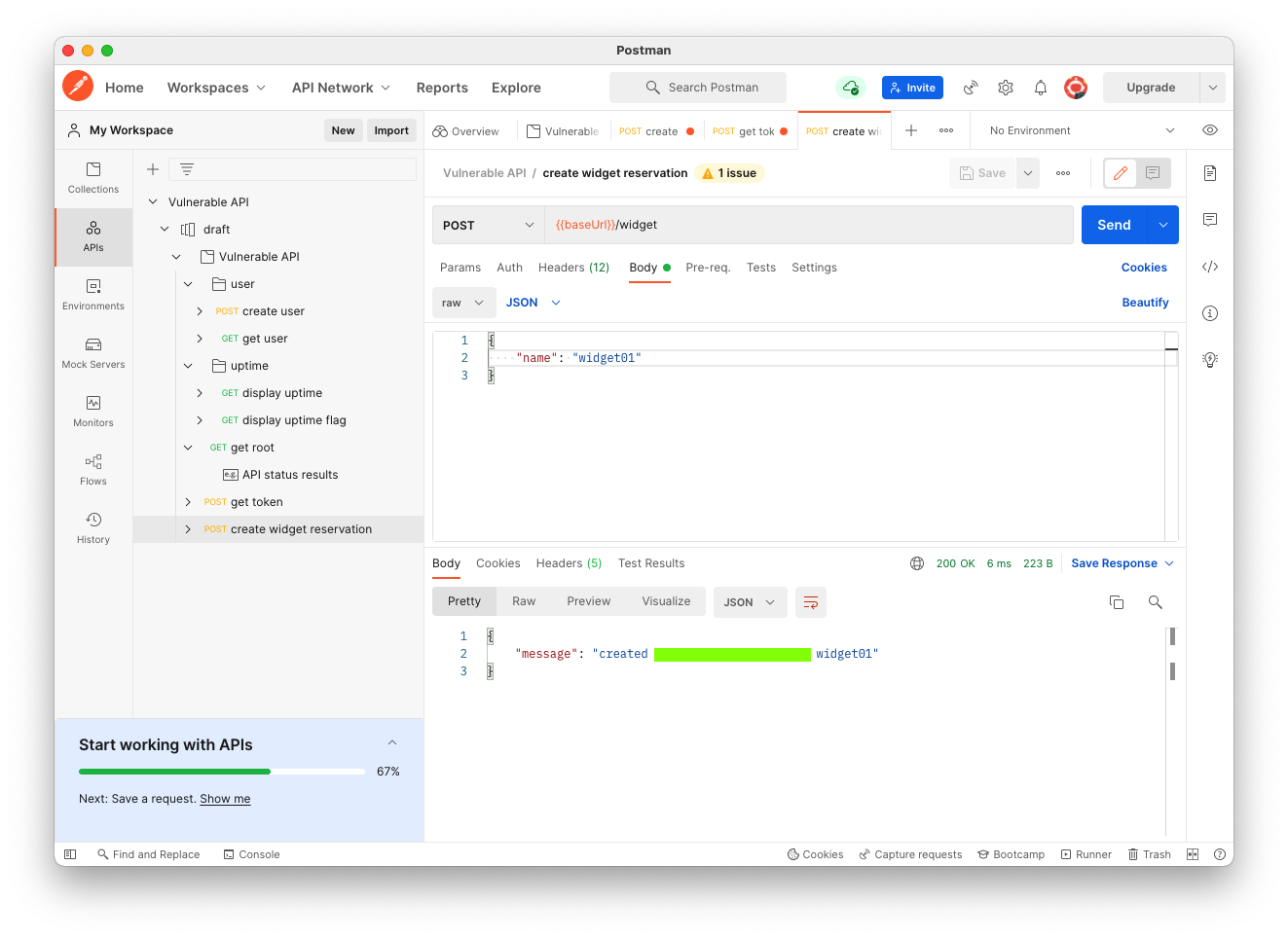This screenshot has height=938, width=1288.
Task: Open the Collections sidebar panel
Action: point(93,178)
